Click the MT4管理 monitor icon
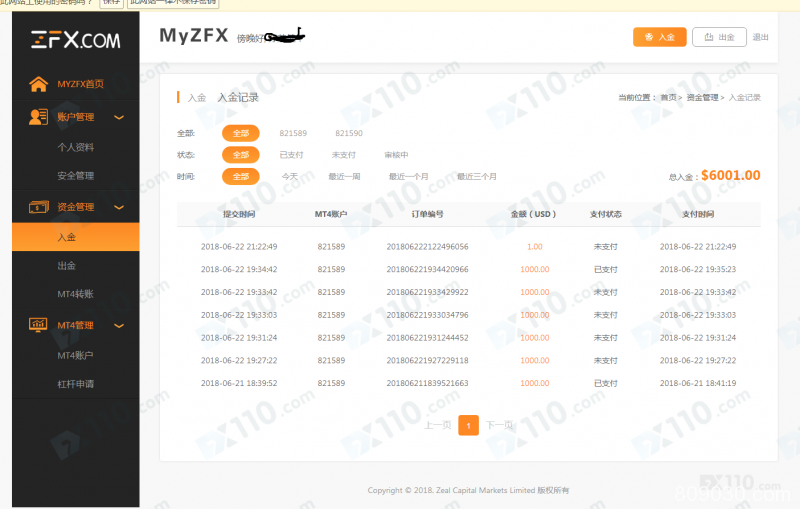 pyautogui.click(x=38, y=325)
